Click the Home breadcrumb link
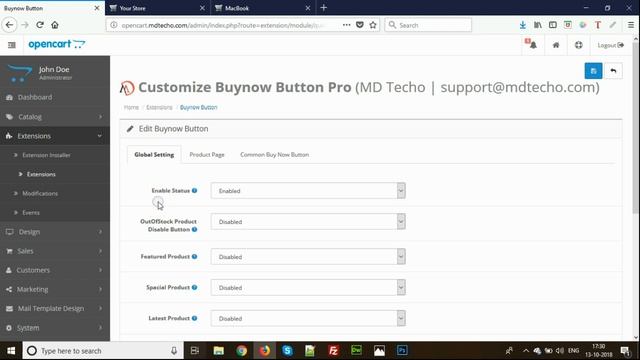The image size is (640, 360). click(131, 107)
